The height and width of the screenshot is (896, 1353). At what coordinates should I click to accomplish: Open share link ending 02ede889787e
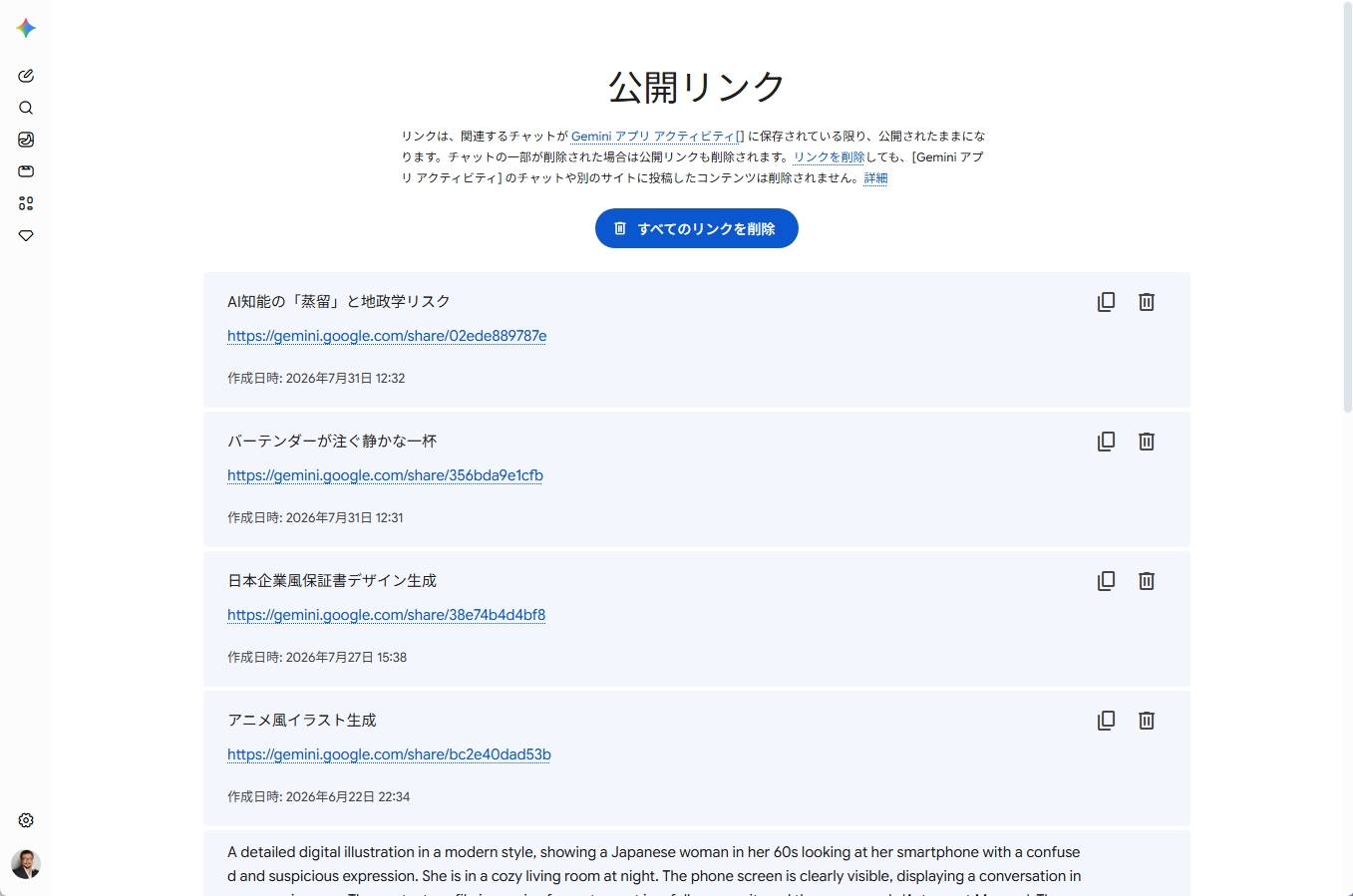tap(387, 336)
